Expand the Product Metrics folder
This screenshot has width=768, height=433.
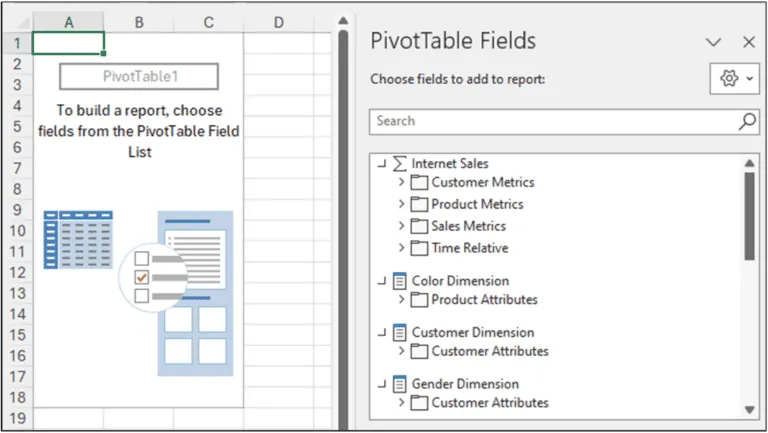pyautogui.click(x=402, y=204)
